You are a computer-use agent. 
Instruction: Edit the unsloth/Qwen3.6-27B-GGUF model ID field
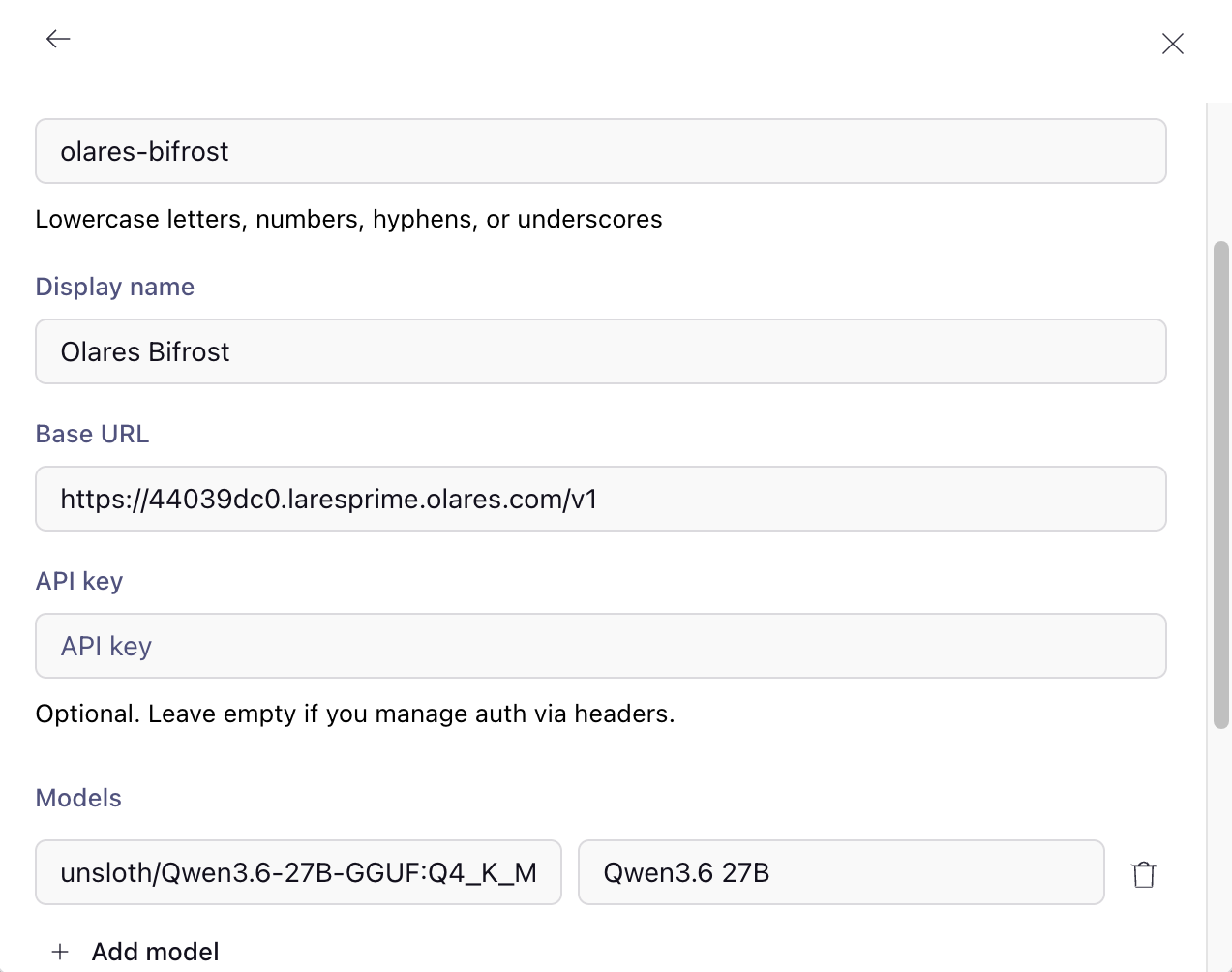(x=298, y=872)
